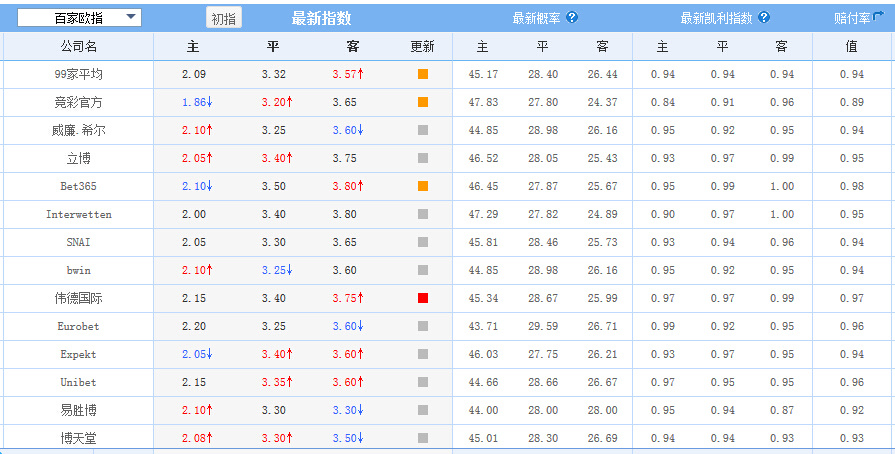Click the 伟德国际 company name

[x=79, y=298]
